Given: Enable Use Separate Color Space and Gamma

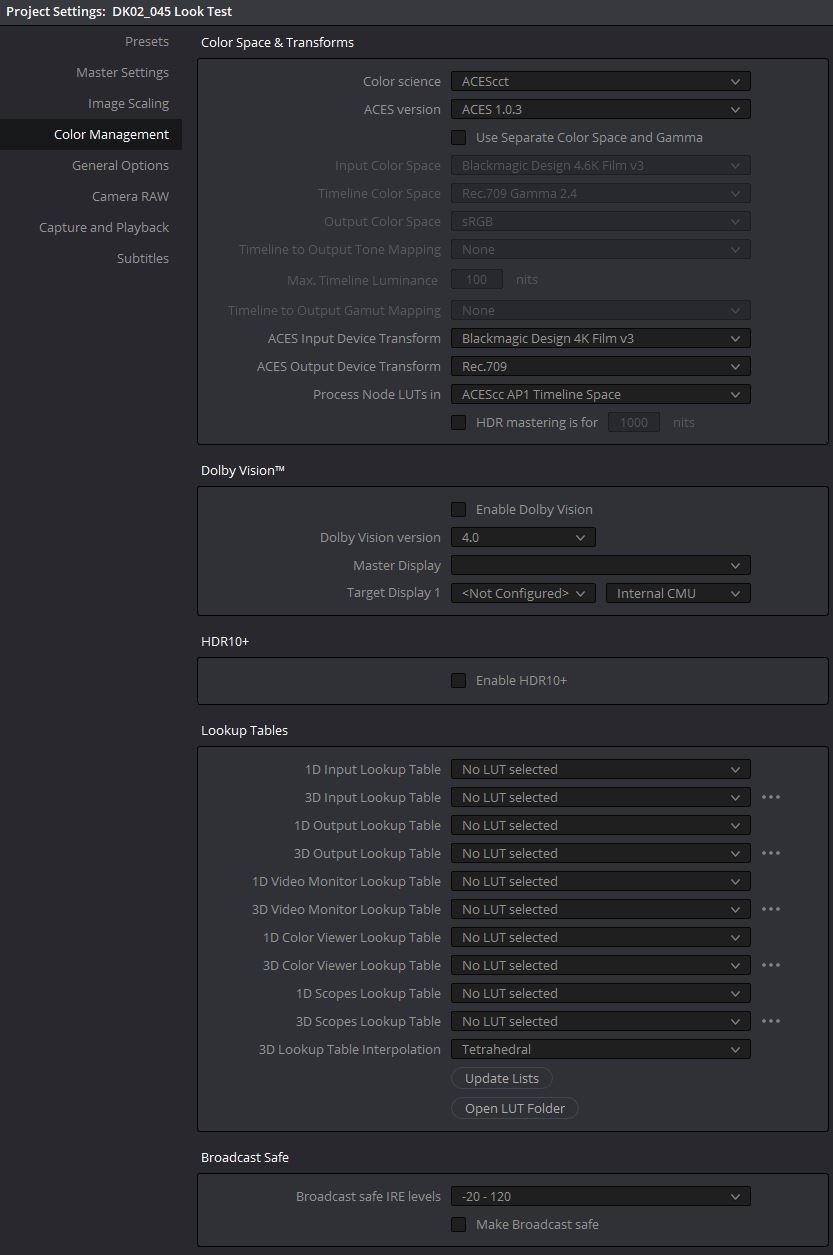Looking at the screenshot, I should [458, 137].
